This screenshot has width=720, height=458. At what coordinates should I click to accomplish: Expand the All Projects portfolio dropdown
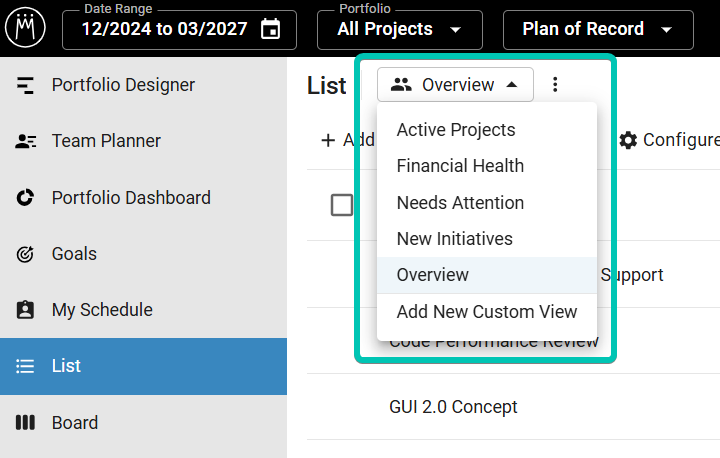point(399,29)
